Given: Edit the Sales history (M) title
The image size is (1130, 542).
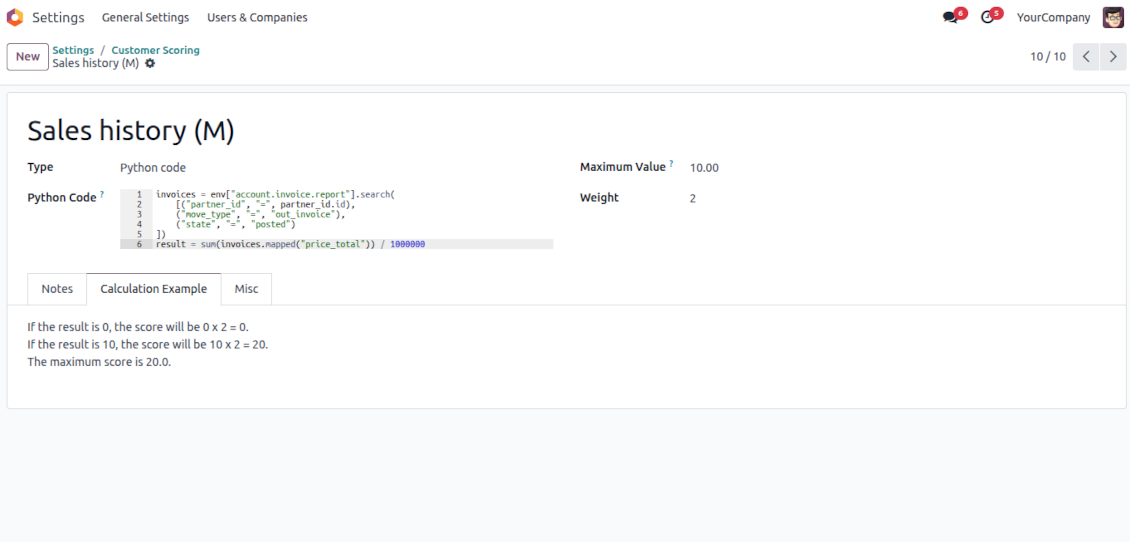Looking at the screenshot, I should coord(131,130).
